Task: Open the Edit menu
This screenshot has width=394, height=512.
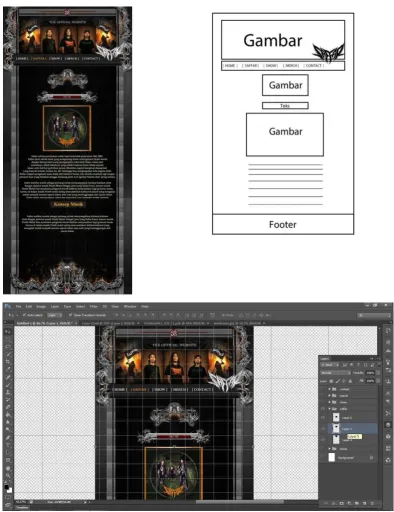Action: tap(29, 306)
